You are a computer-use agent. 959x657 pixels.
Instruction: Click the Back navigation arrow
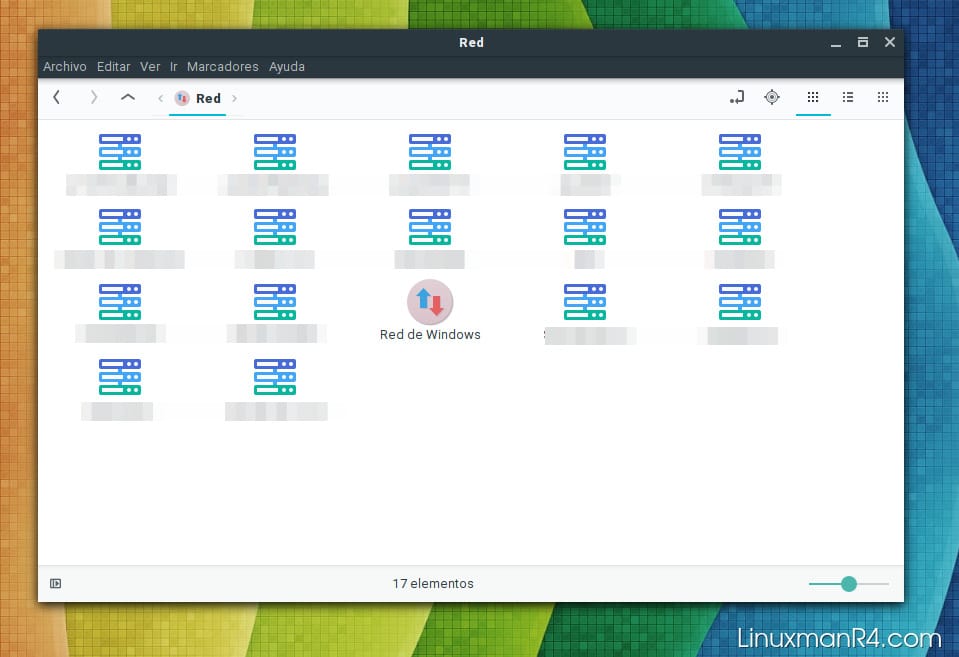pos(57,98)
